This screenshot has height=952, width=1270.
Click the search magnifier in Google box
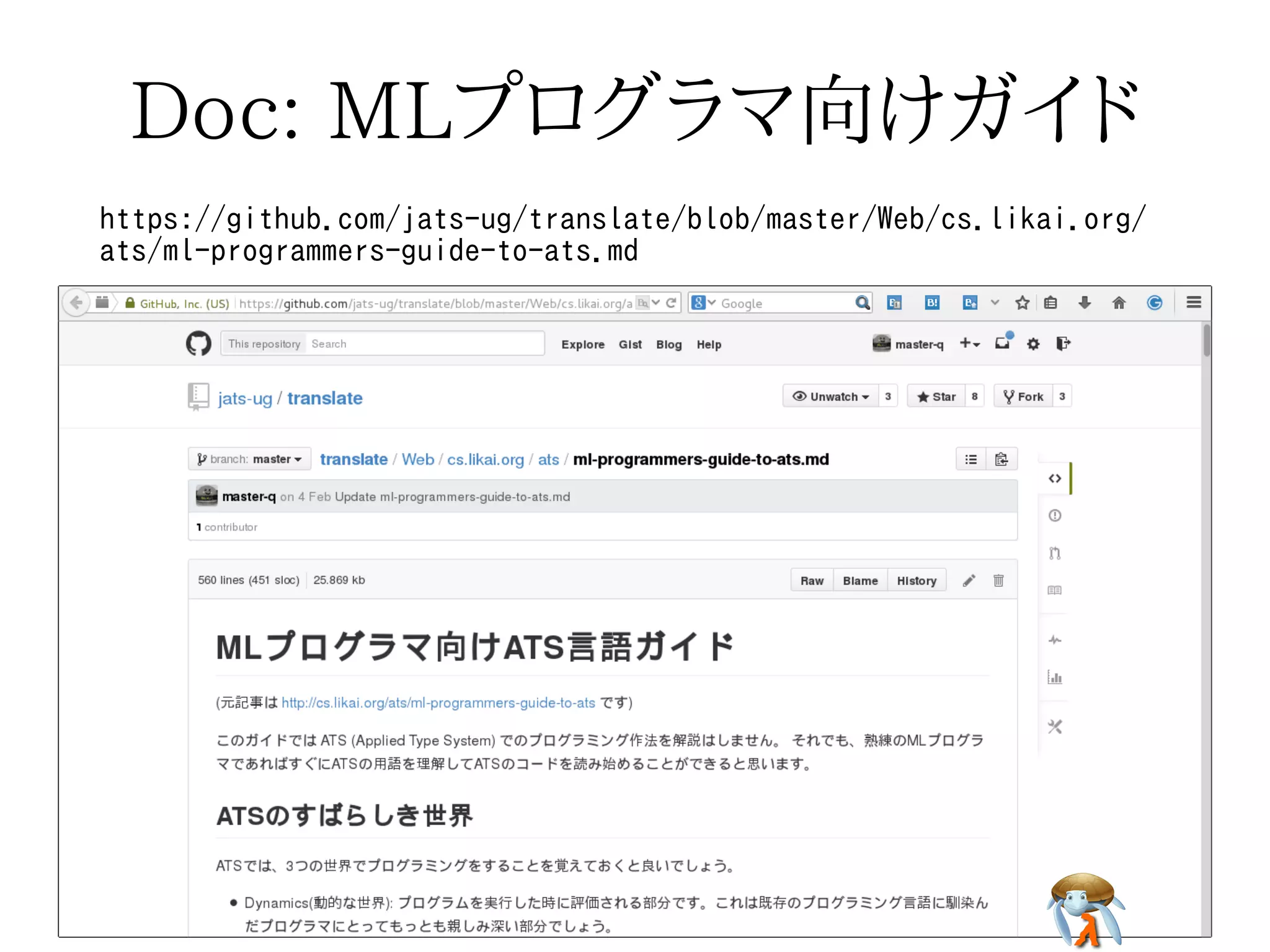coord(862,303)
